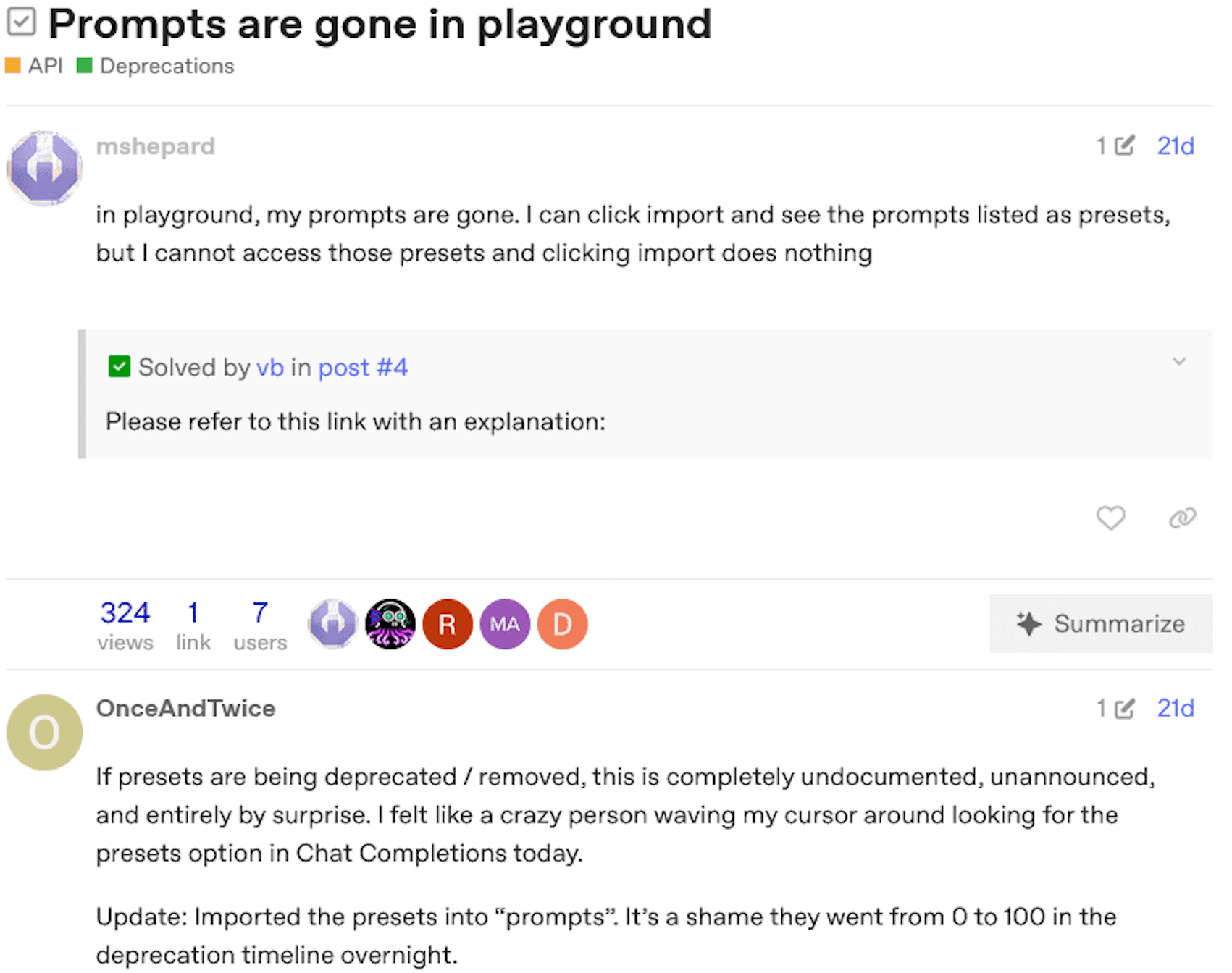Image resolution: width=1232 pixels, height=973 pixels.
Task: Click the 21d timestamp on OnceAndTwice's post
Action: pos(1175,708)
